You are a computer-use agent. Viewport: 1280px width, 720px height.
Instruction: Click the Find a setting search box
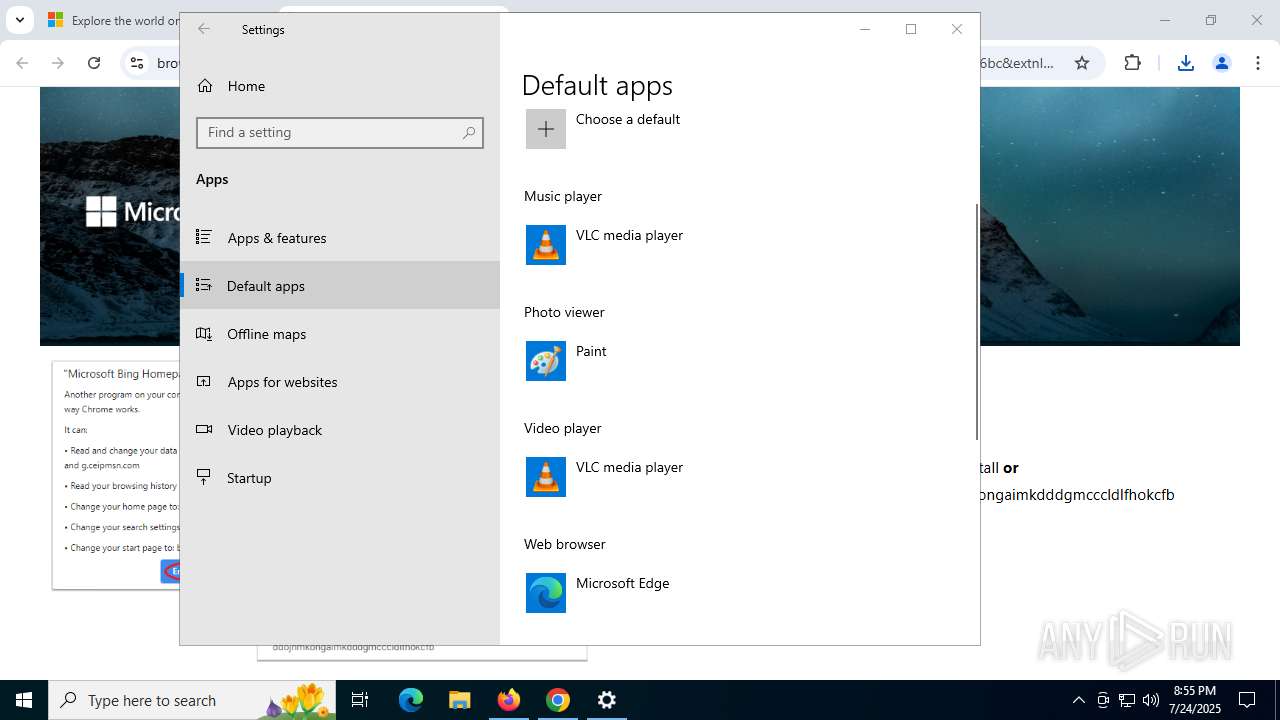tap(340, 132)
